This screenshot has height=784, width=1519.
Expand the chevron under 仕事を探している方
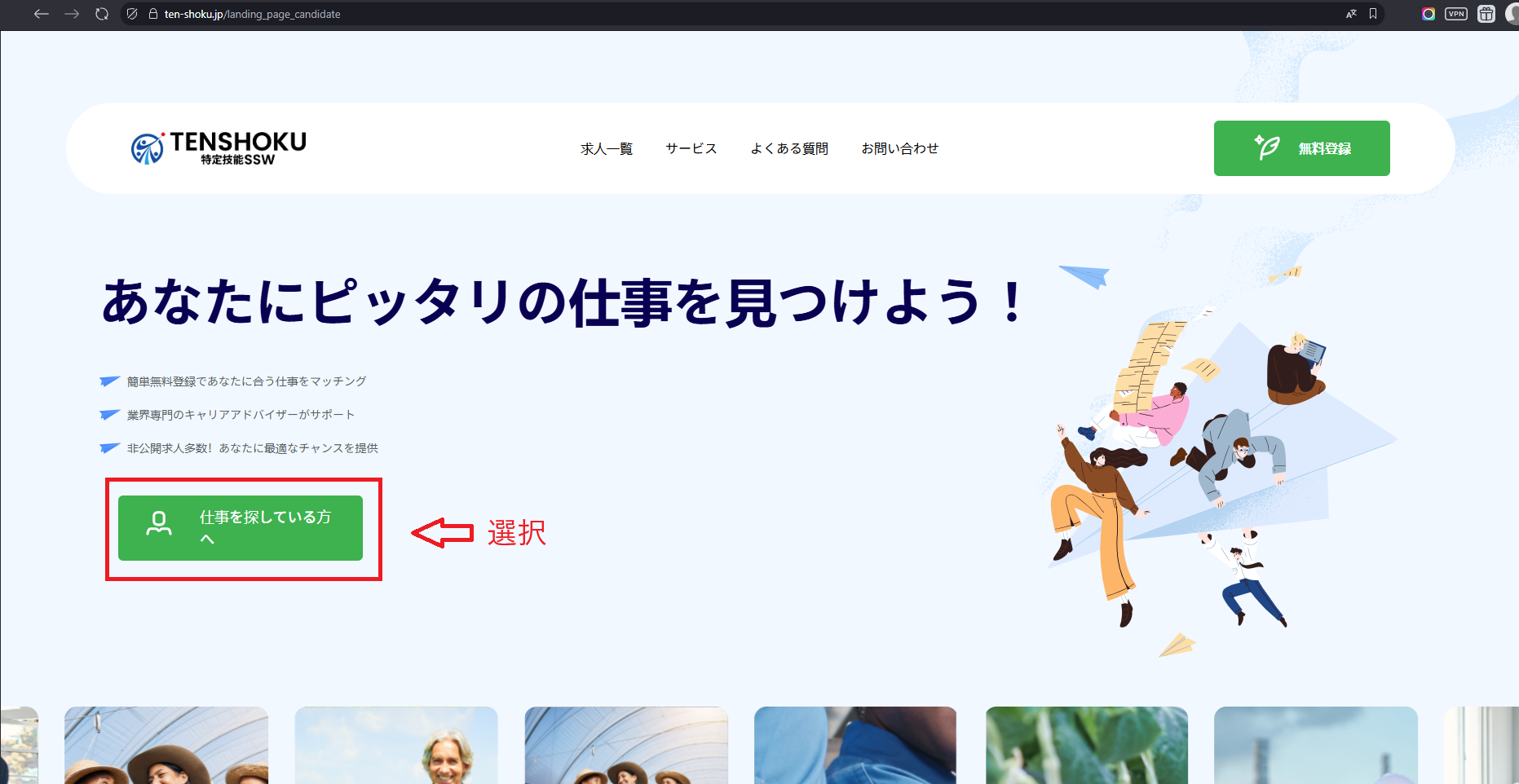click(x=207, y=540)
